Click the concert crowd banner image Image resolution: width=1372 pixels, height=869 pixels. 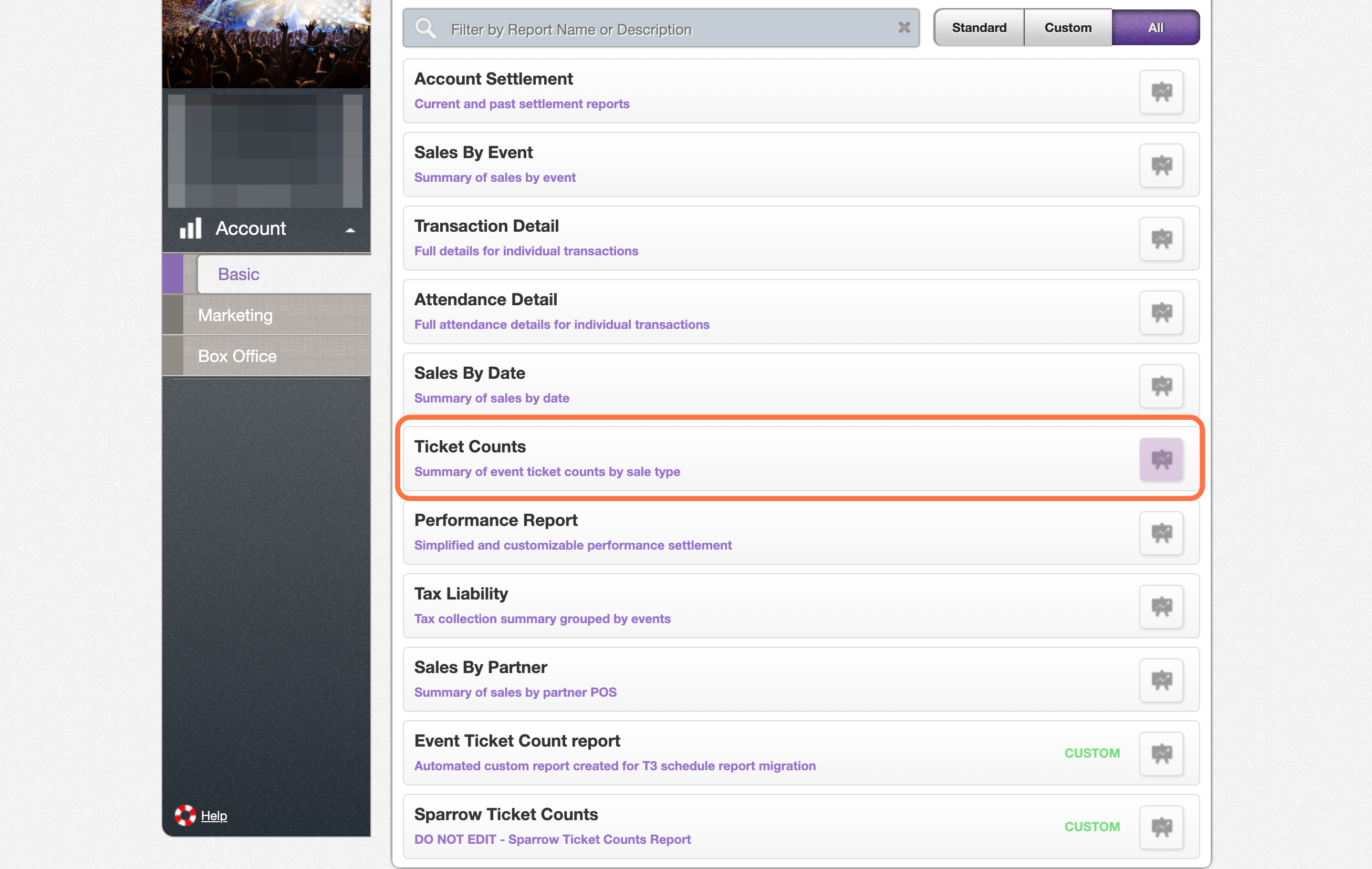tap(267, 44)
